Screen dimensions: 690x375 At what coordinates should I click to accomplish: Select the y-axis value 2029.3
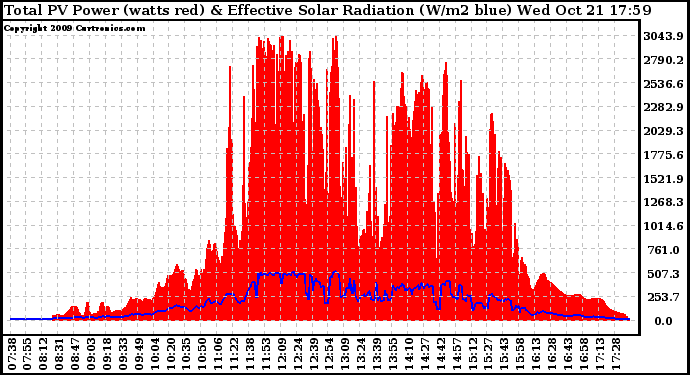coord(664,131)
